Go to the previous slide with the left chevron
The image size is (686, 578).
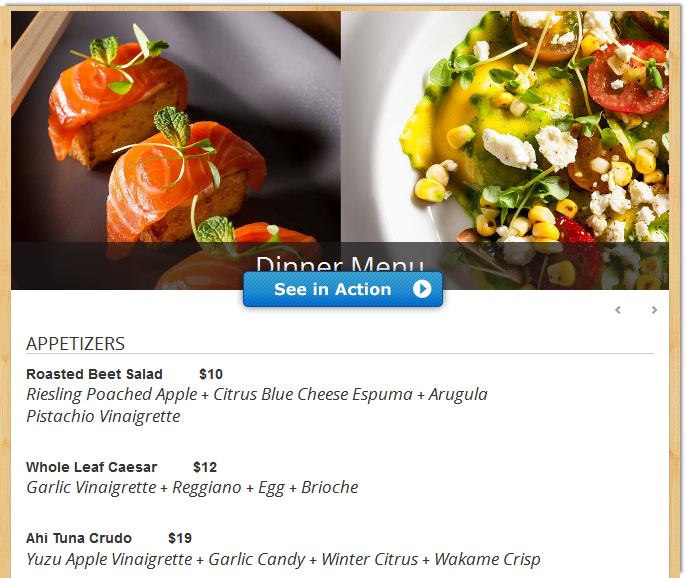618,310
